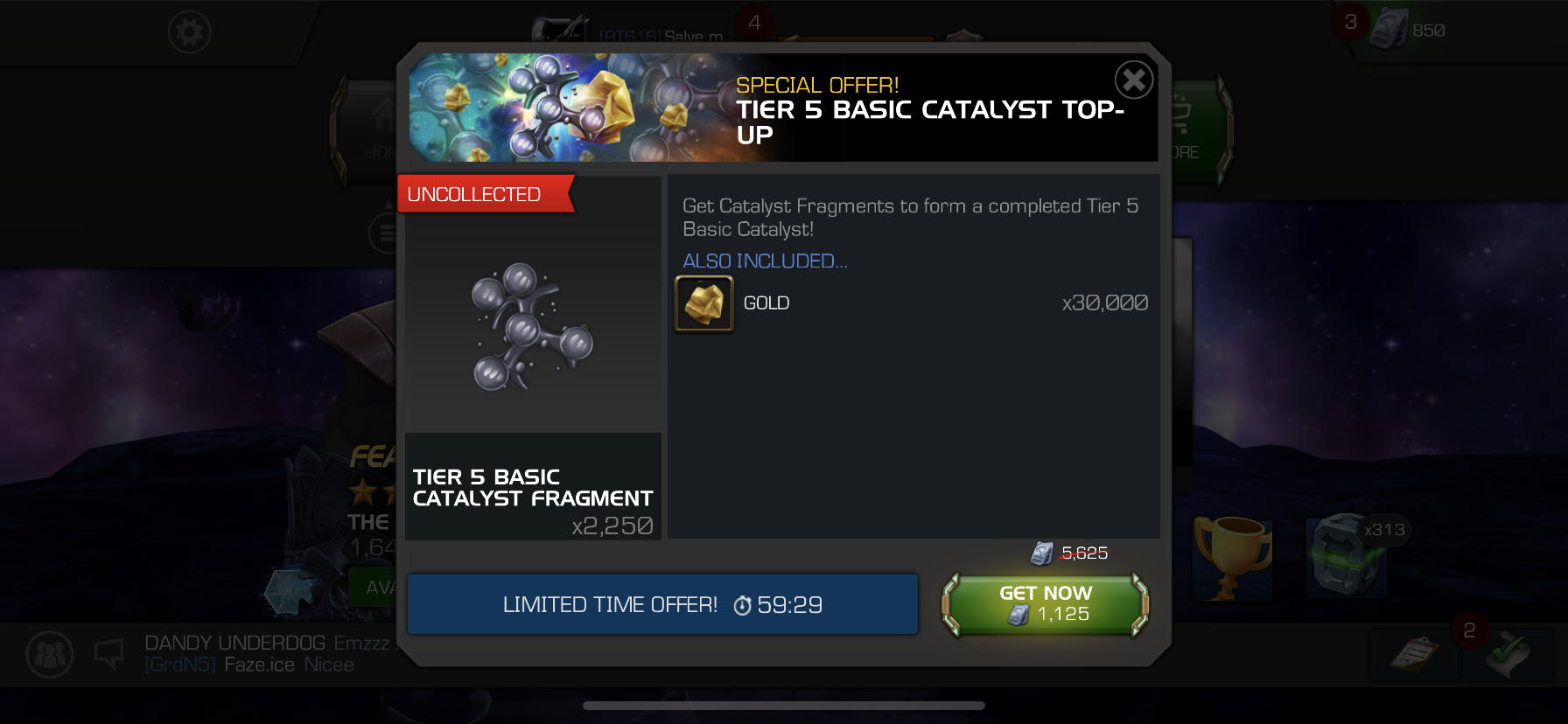
Task: Tap the crossed-out 5,625 units price
Action: tap(1084, 553)
